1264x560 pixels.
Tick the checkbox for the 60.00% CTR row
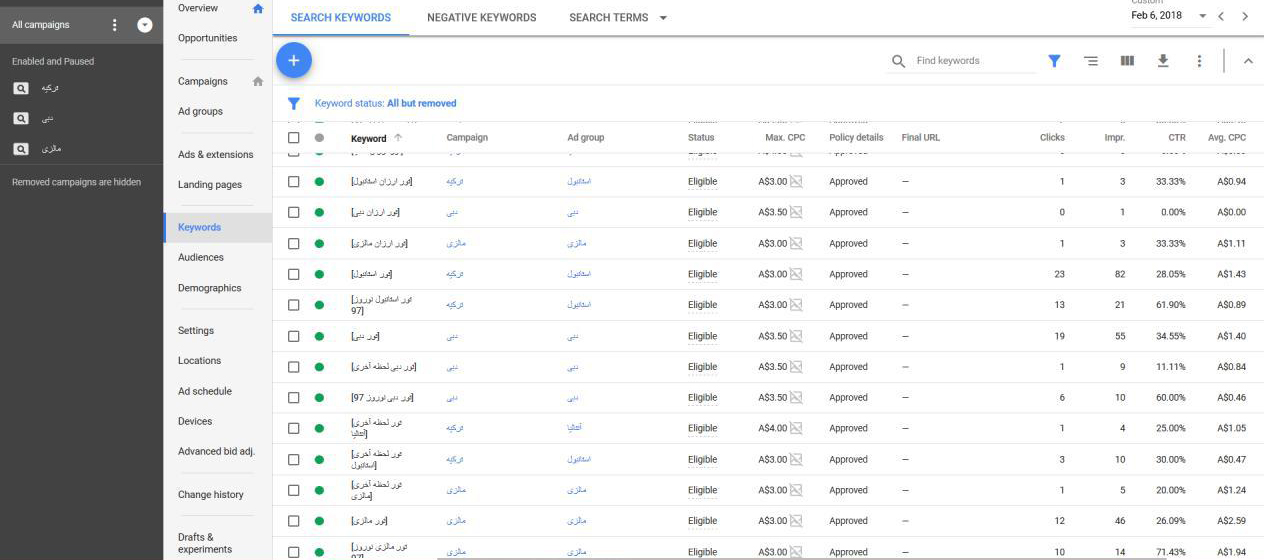point(294,397)
